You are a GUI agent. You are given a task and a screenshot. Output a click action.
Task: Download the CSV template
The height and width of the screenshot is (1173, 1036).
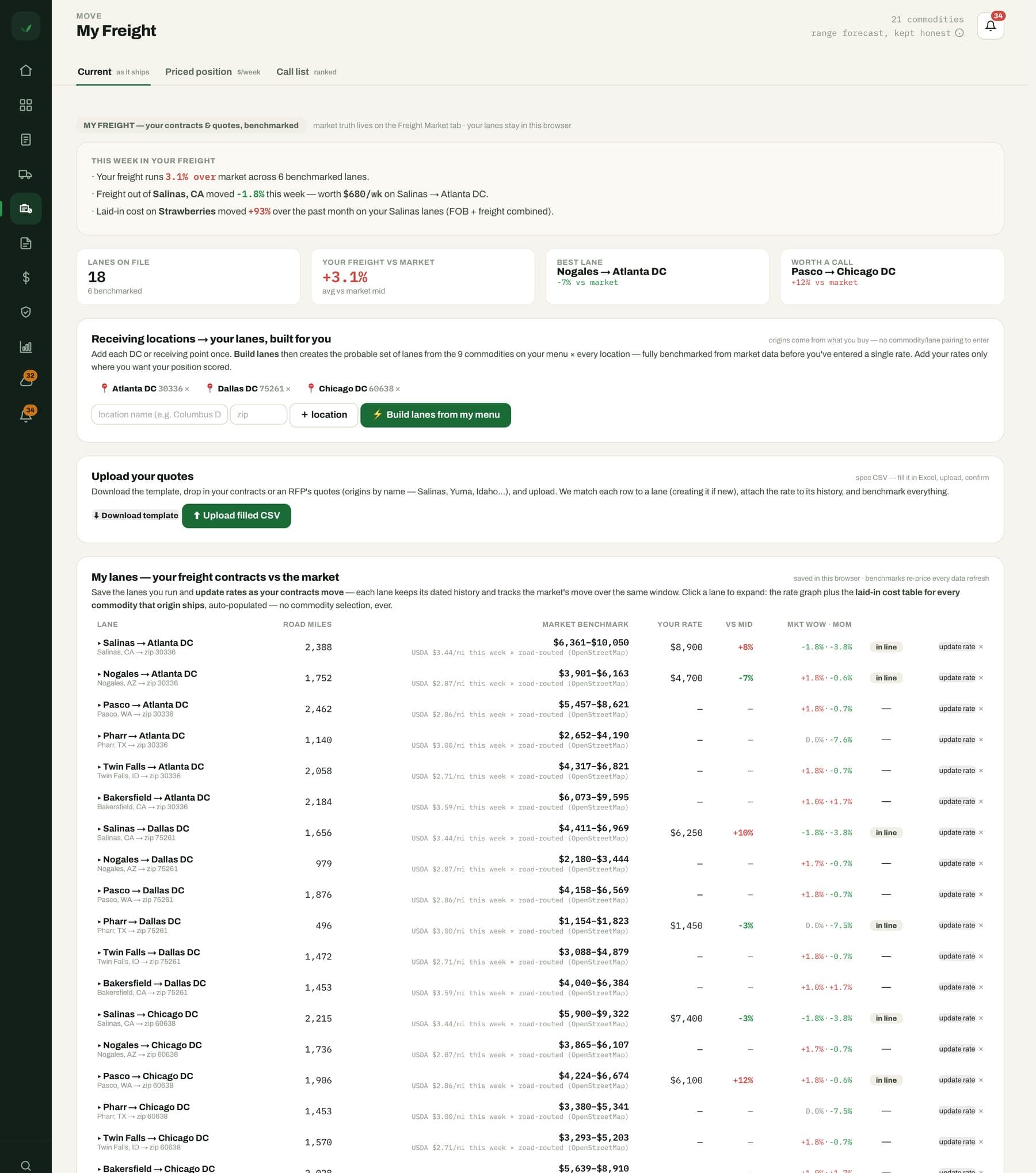click(x=136, y=516)
